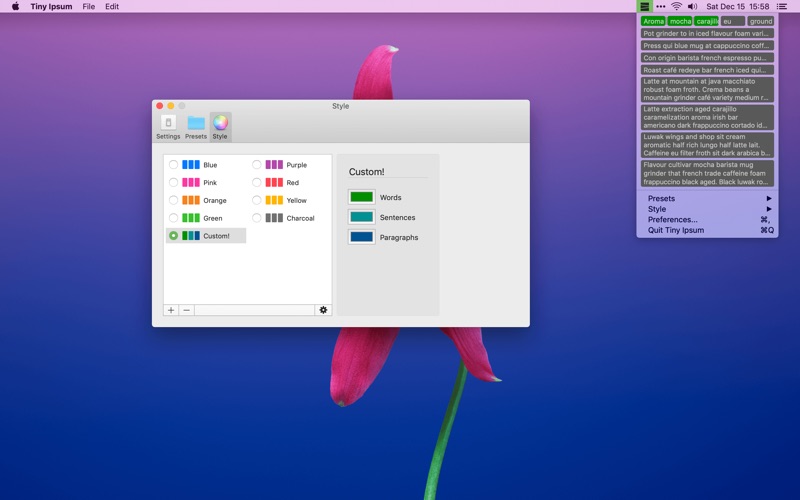This screenshot has height=500, width=800.
Task: Choose Quit Tiny Ipsum
Action: tap(707, 230)
